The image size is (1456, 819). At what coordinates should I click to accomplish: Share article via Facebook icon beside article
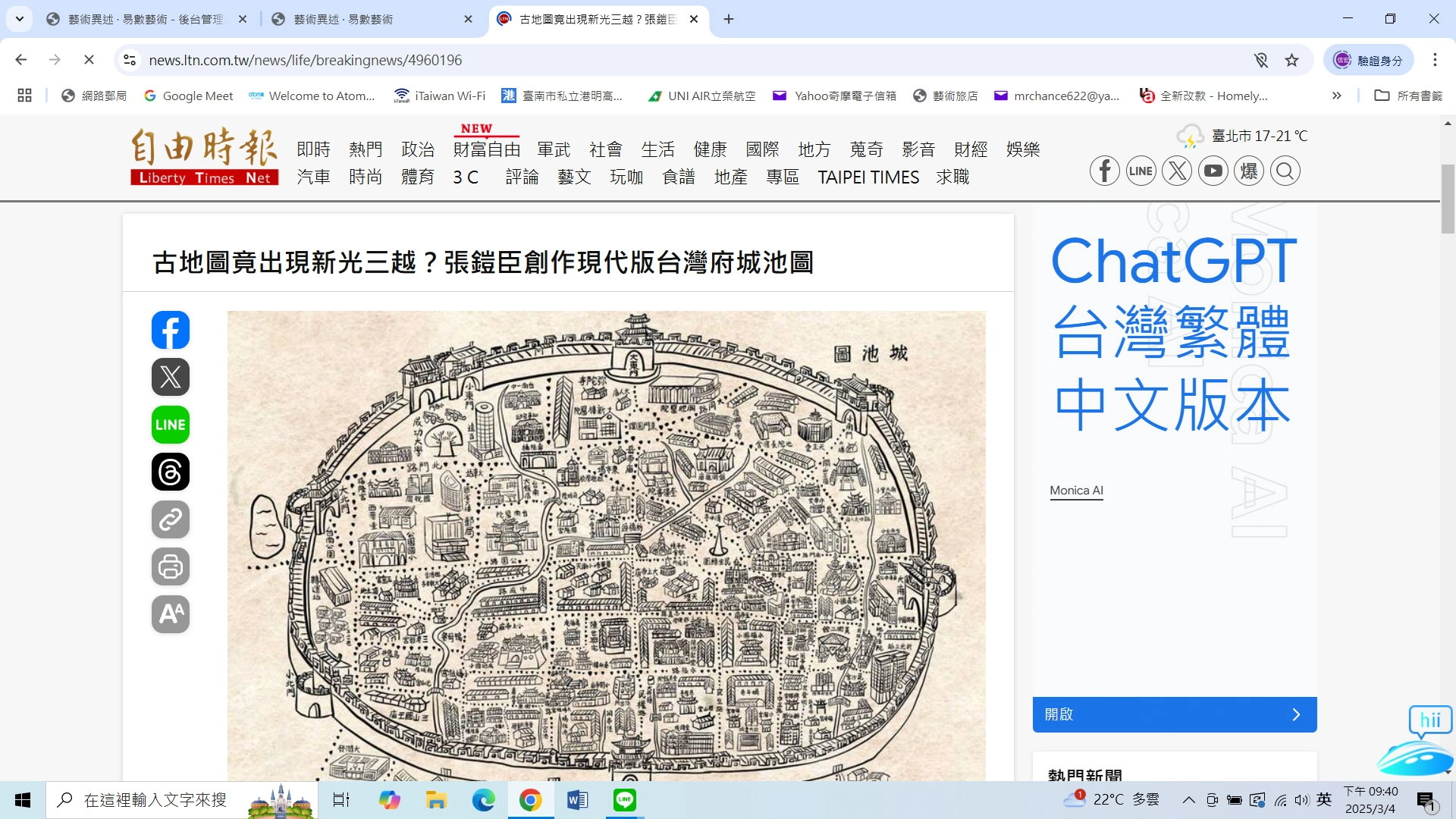[x=170, y=330]
